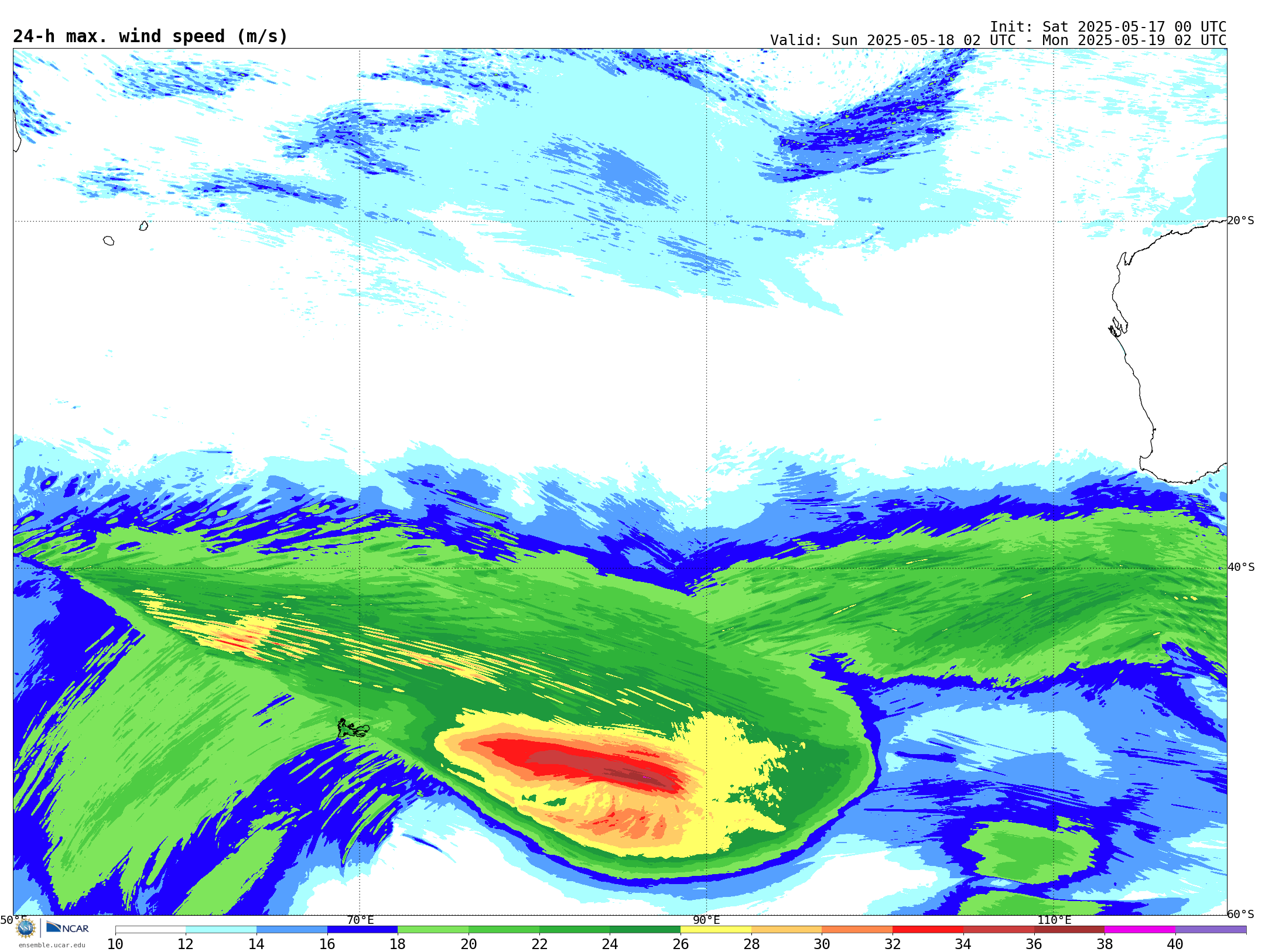Click the NCAR logo
Image resolution: width=1265 pixels, height=952 pixels.
(67, 927)
